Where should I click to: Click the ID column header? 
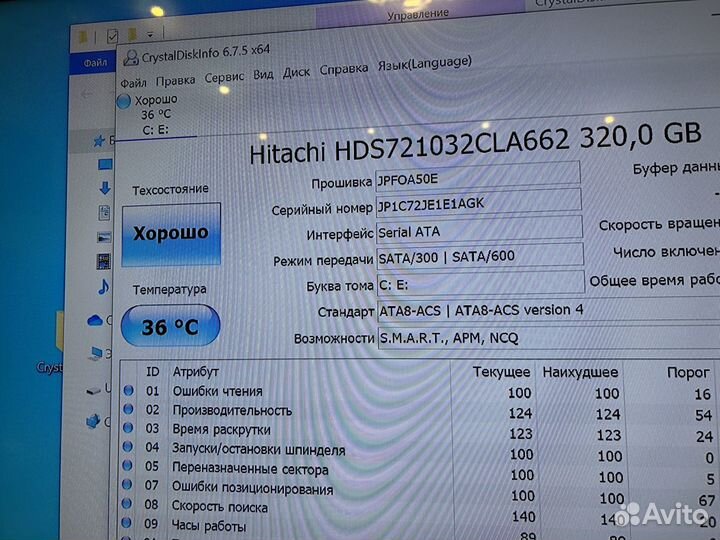tap(152, 371)
